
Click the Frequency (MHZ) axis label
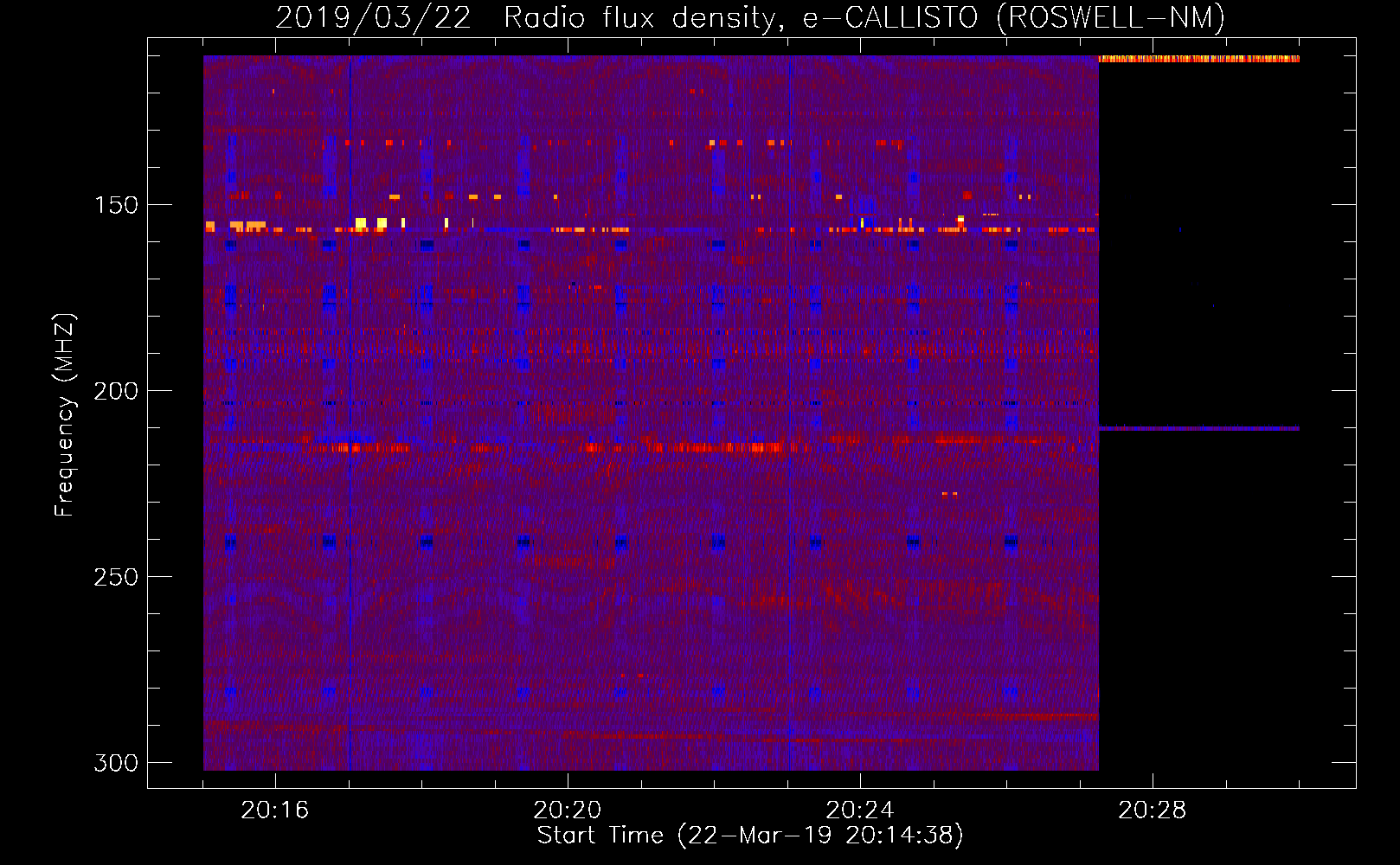[x=65, y=414]
